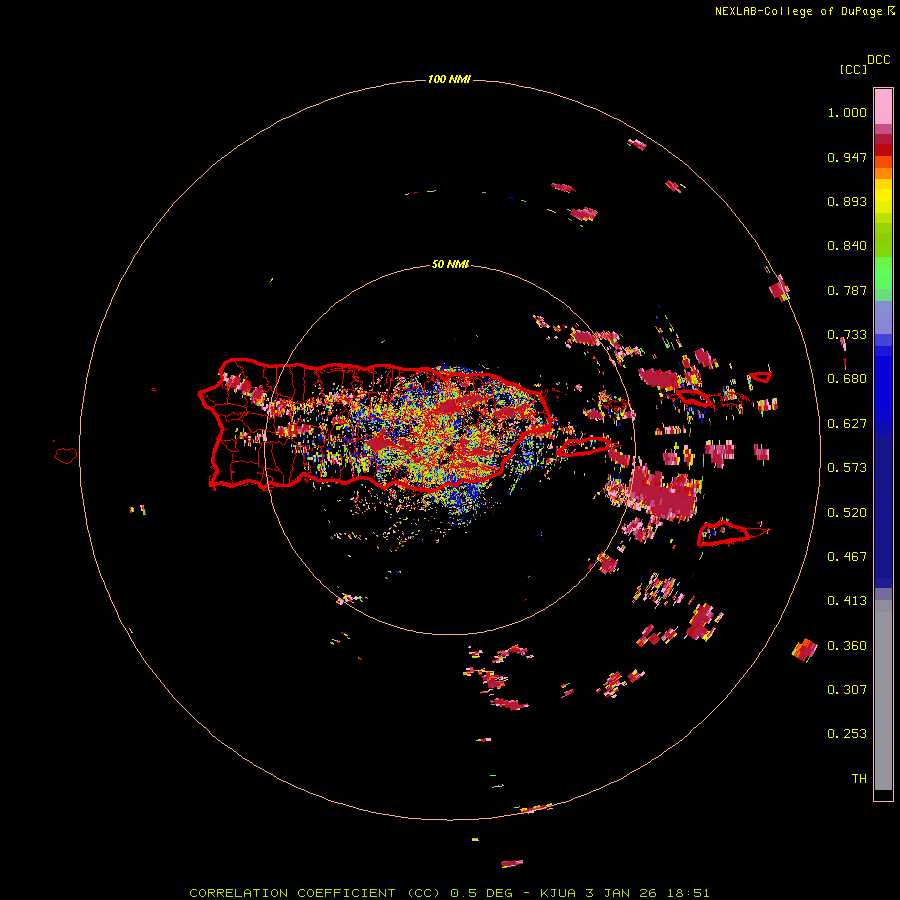
Task: Click the Mona Island outline west of Puerto Rico
Action: coord(66,456)
